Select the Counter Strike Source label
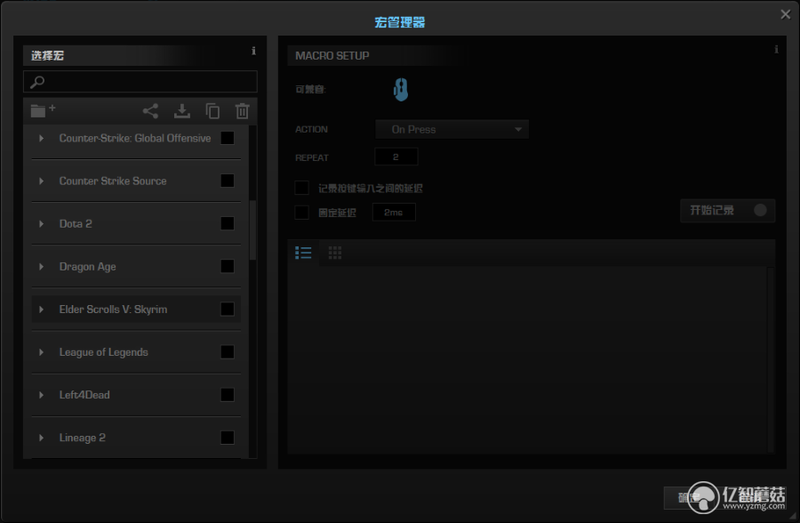 click(x=113, y=181)
